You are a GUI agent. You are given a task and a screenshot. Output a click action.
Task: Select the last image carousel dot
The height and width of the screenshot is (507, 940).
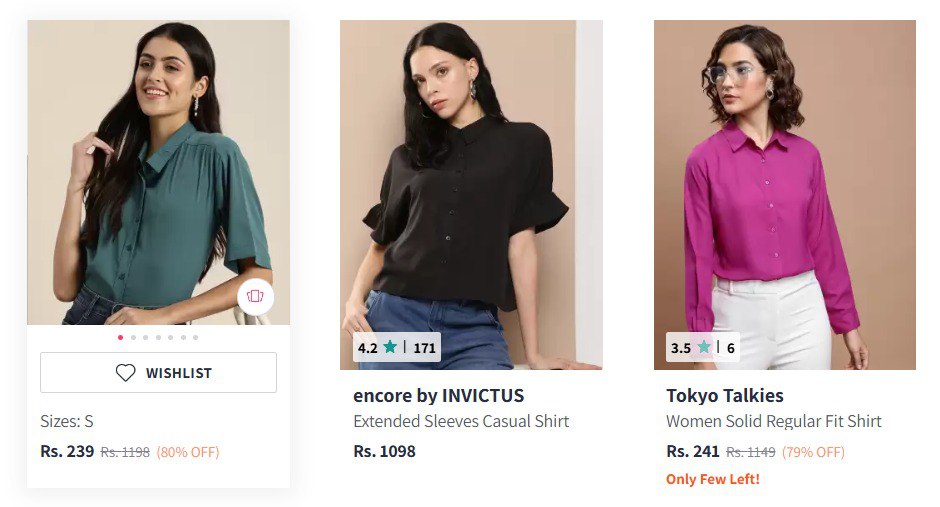tap(195, 338)
